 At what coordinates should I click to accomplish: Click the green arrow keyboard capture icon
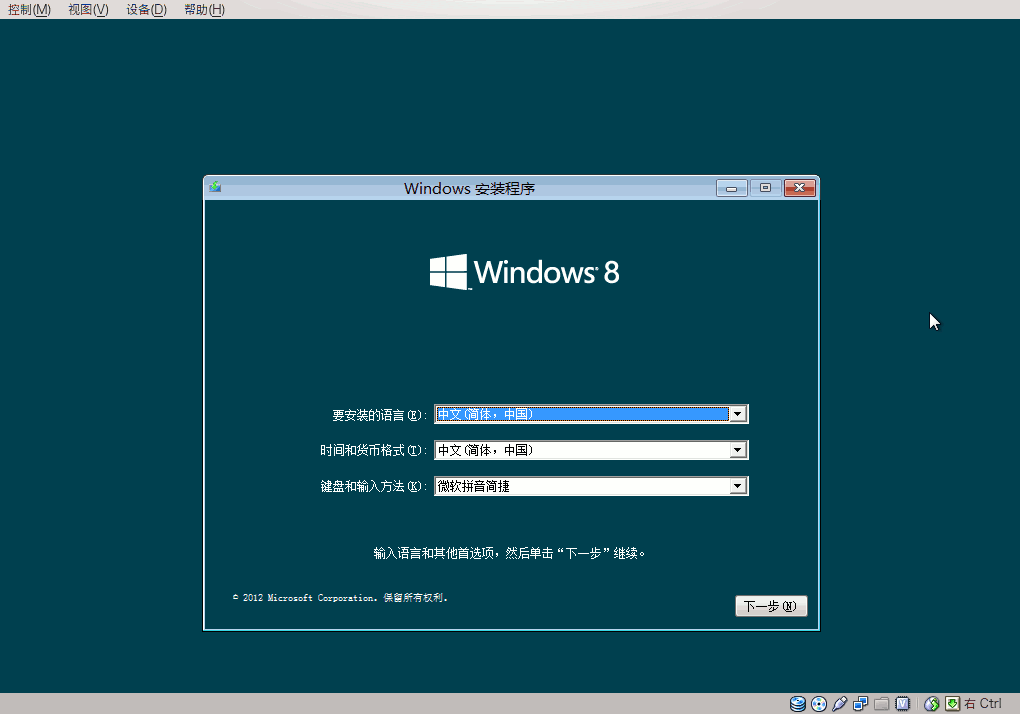click(952, 704)
